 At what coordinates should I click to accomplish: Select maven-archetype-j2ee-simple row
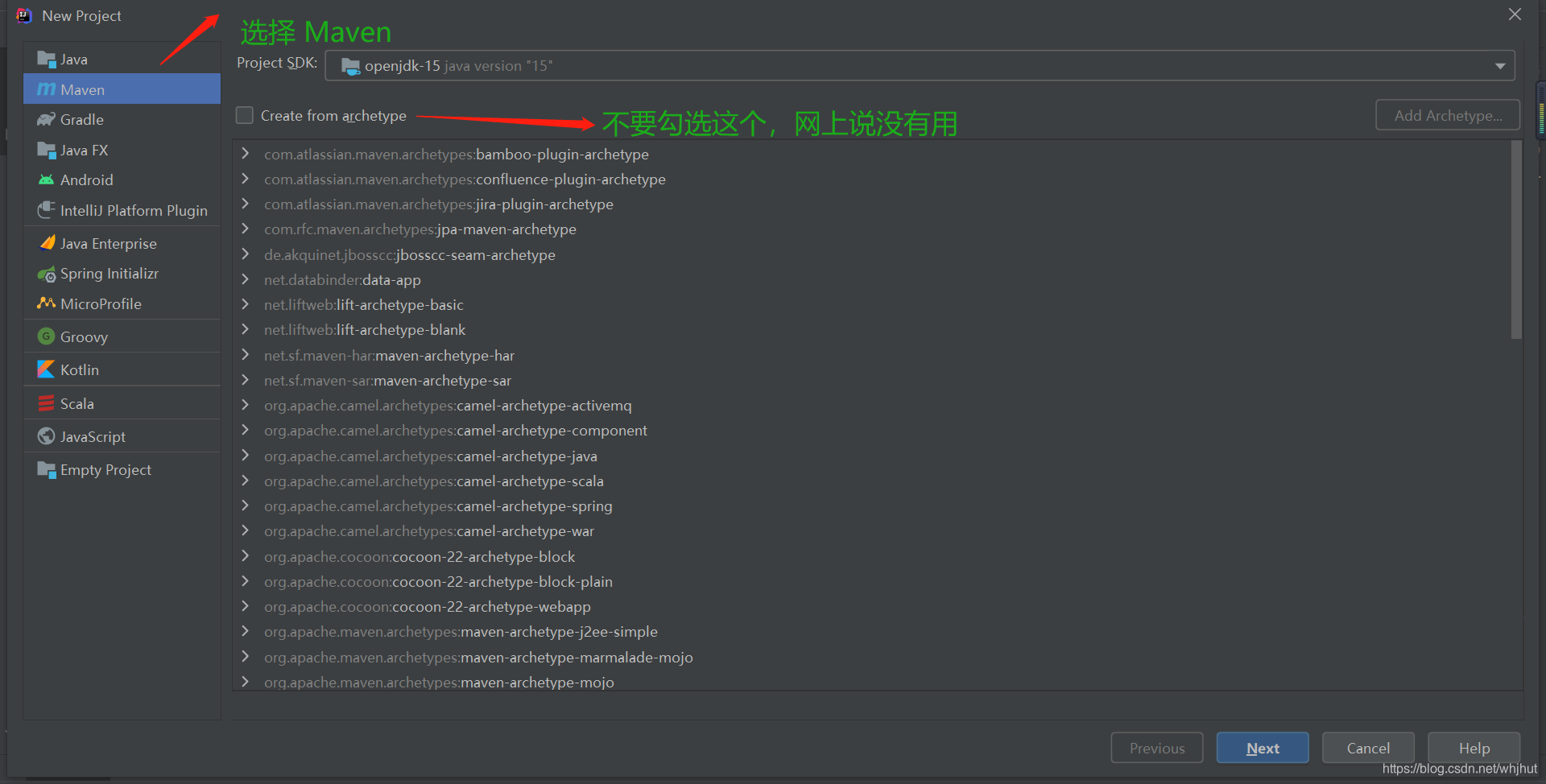pyautogui.click(x=872, y=632)
